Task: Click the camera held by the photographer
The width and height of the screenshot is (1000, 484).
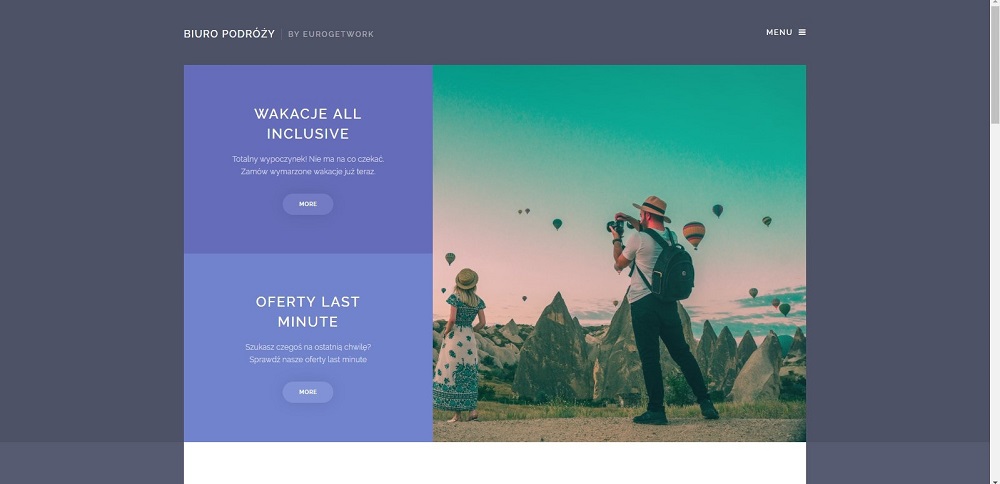Action: [x=617, y=226]
